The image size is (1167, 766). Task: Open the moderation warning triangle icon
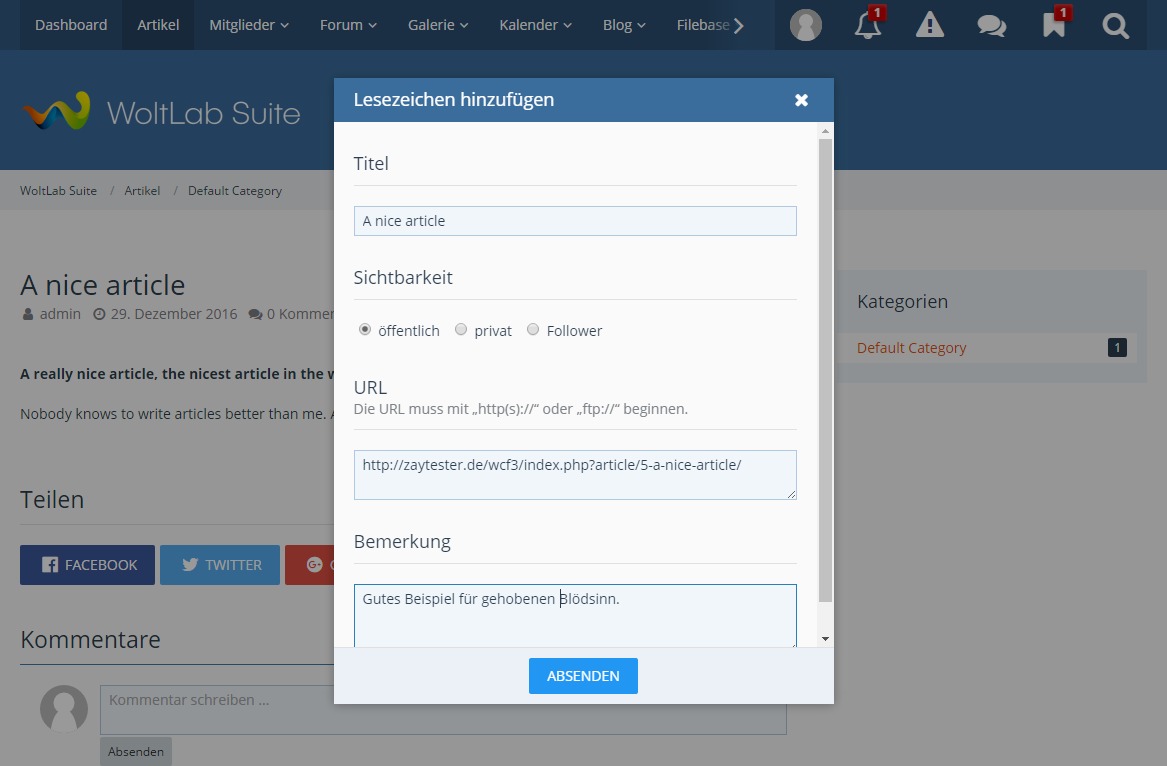[x=929, y=26]
